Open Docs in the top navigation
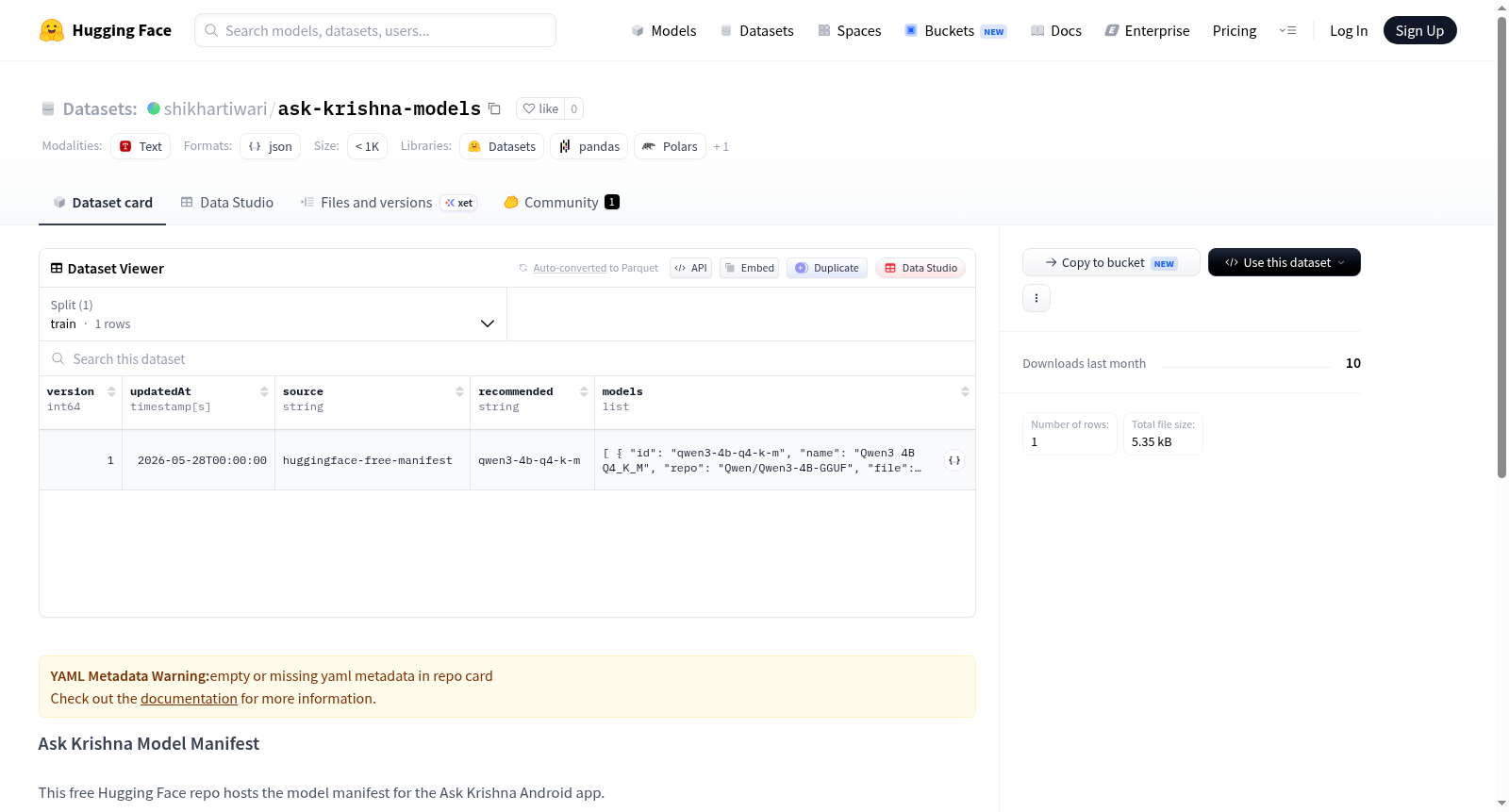The image size is (1509, 812). (1056, 30)
